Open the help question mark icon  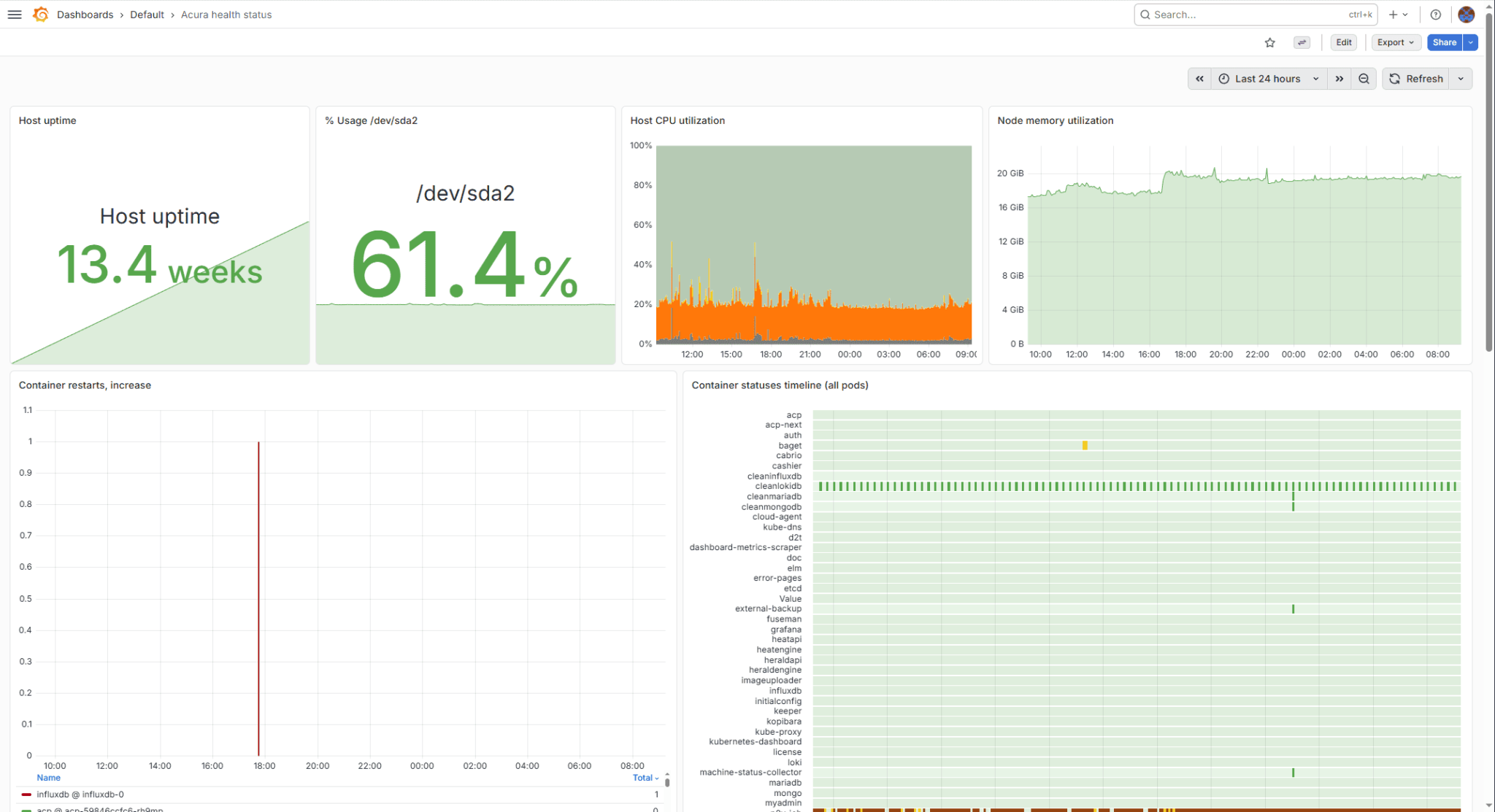tap(1436, 15)
